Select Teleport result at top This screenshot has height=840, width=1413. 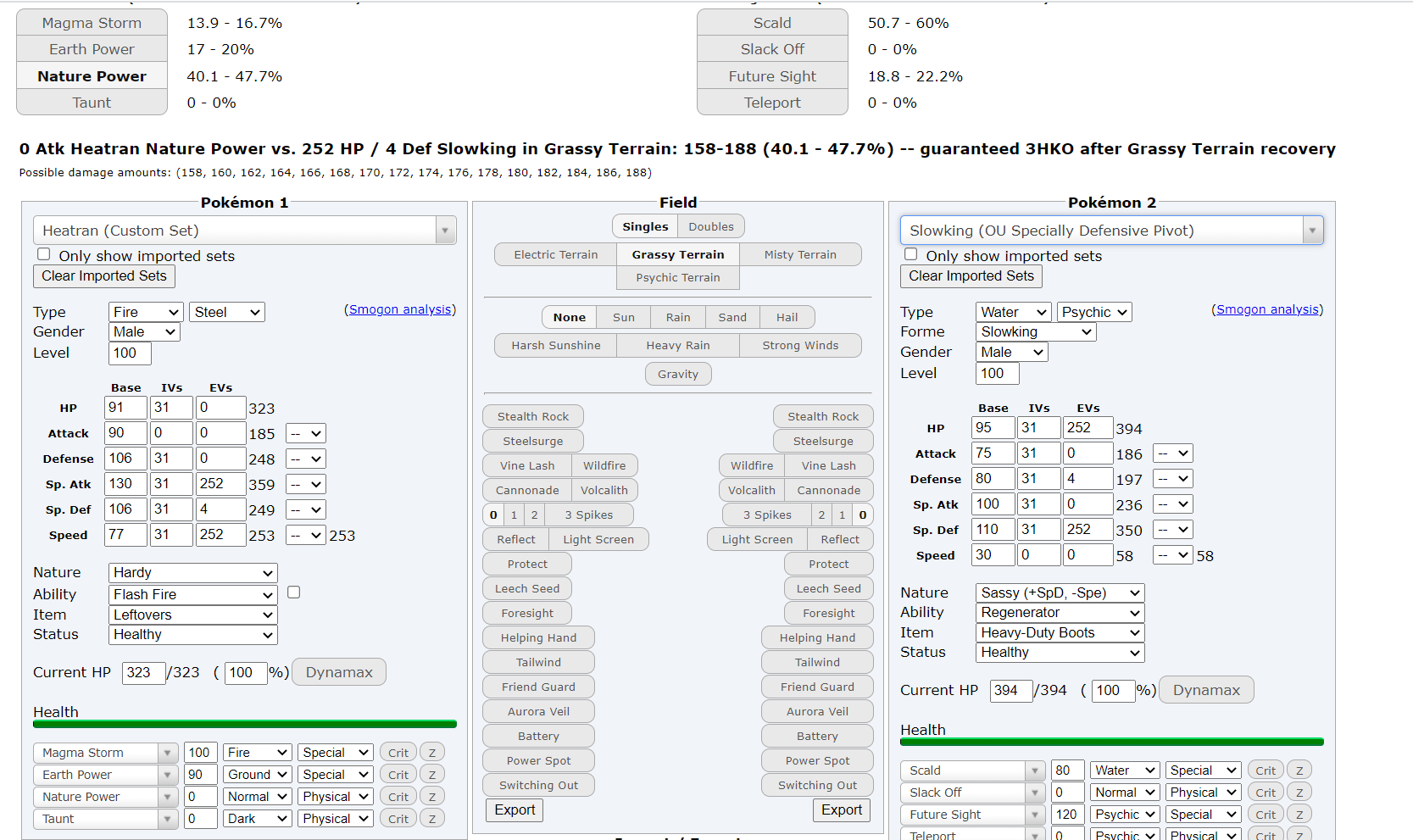(x=772, y=103)
